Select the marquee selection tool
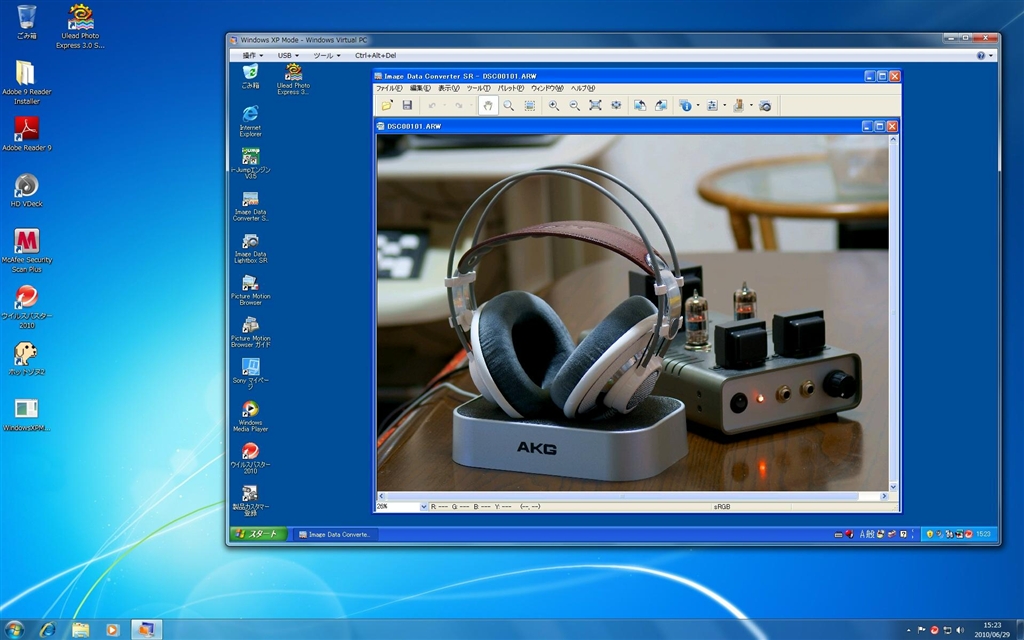Screen dimensions: 1024x640 point(530,105)
